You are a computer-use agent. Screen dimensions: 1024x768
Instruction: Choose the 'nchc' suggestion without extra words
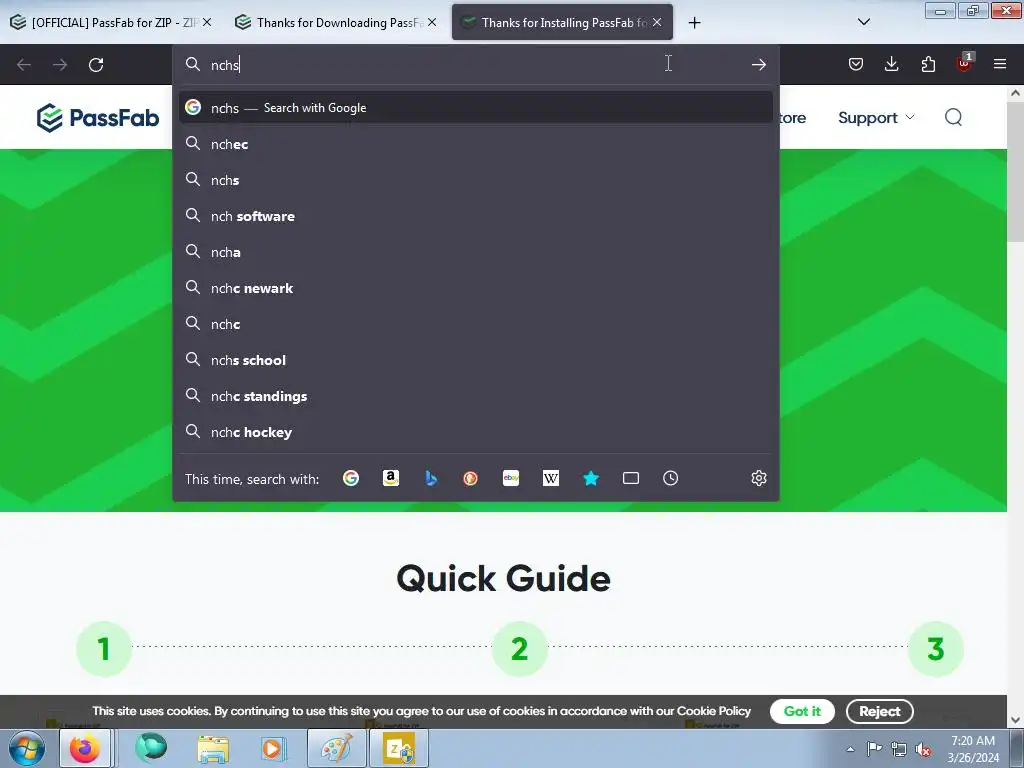click(475, 325)
